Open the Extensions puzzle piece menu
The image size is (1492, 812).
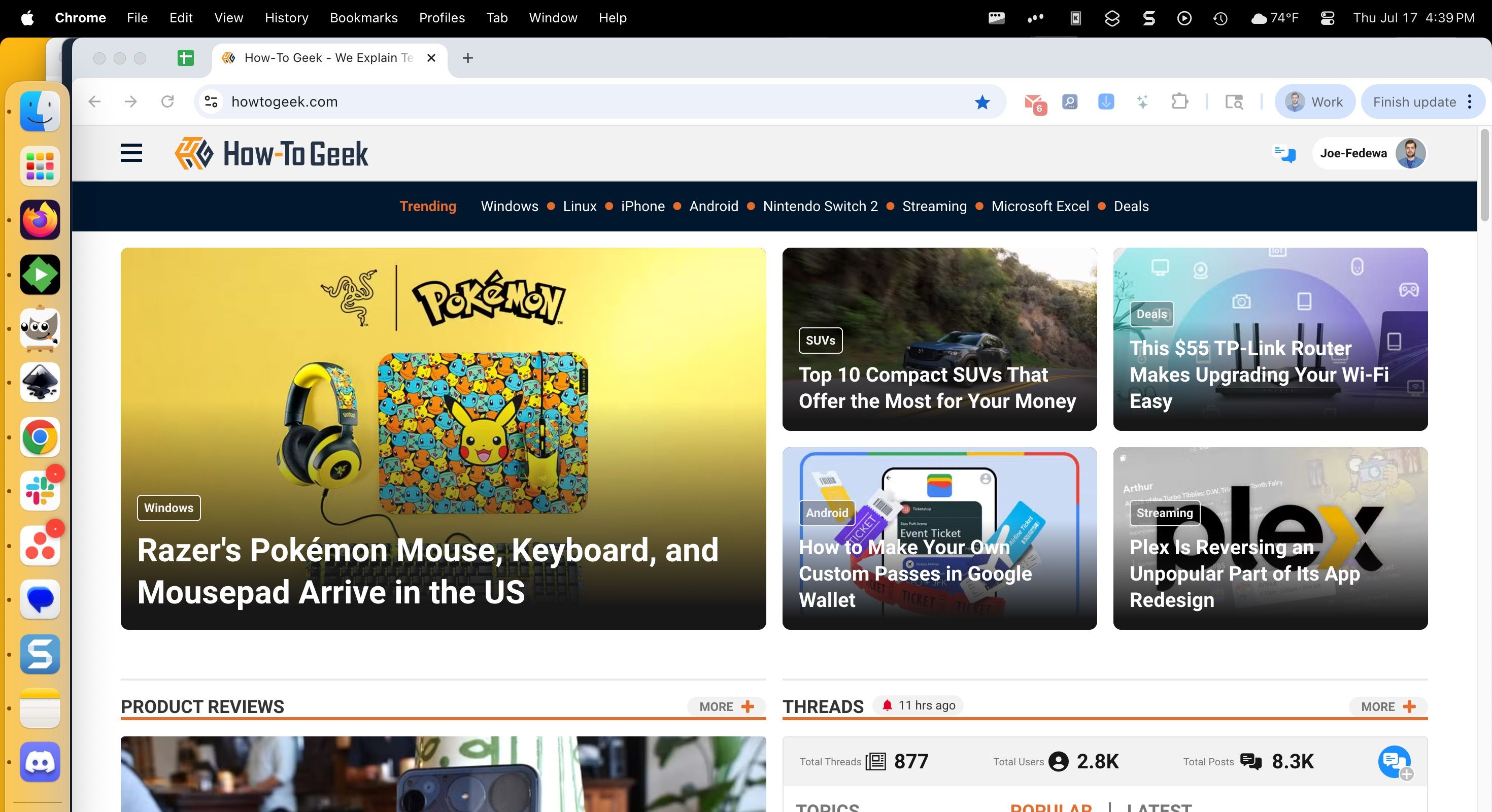pos(1179,102)
